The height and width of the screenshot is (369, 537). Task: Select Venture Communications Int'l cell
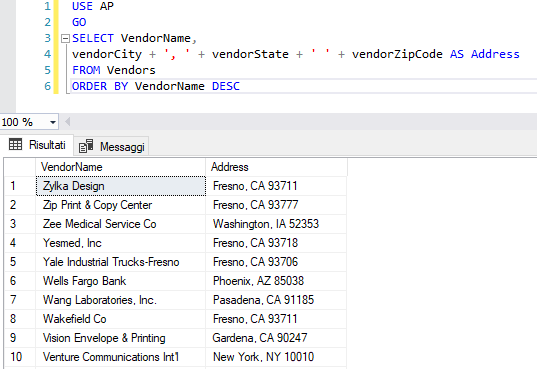(x=121, y=357)
